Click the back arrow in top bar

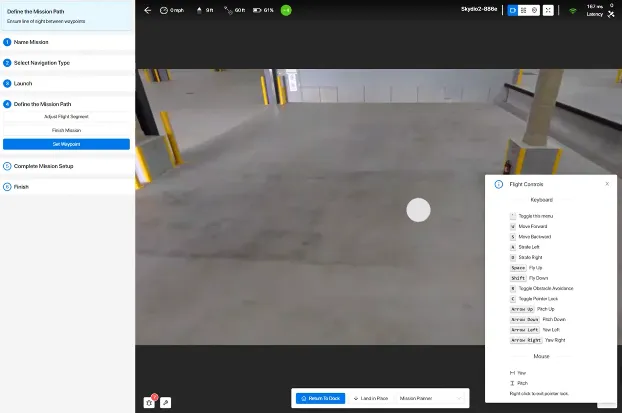tap(148, 10)
